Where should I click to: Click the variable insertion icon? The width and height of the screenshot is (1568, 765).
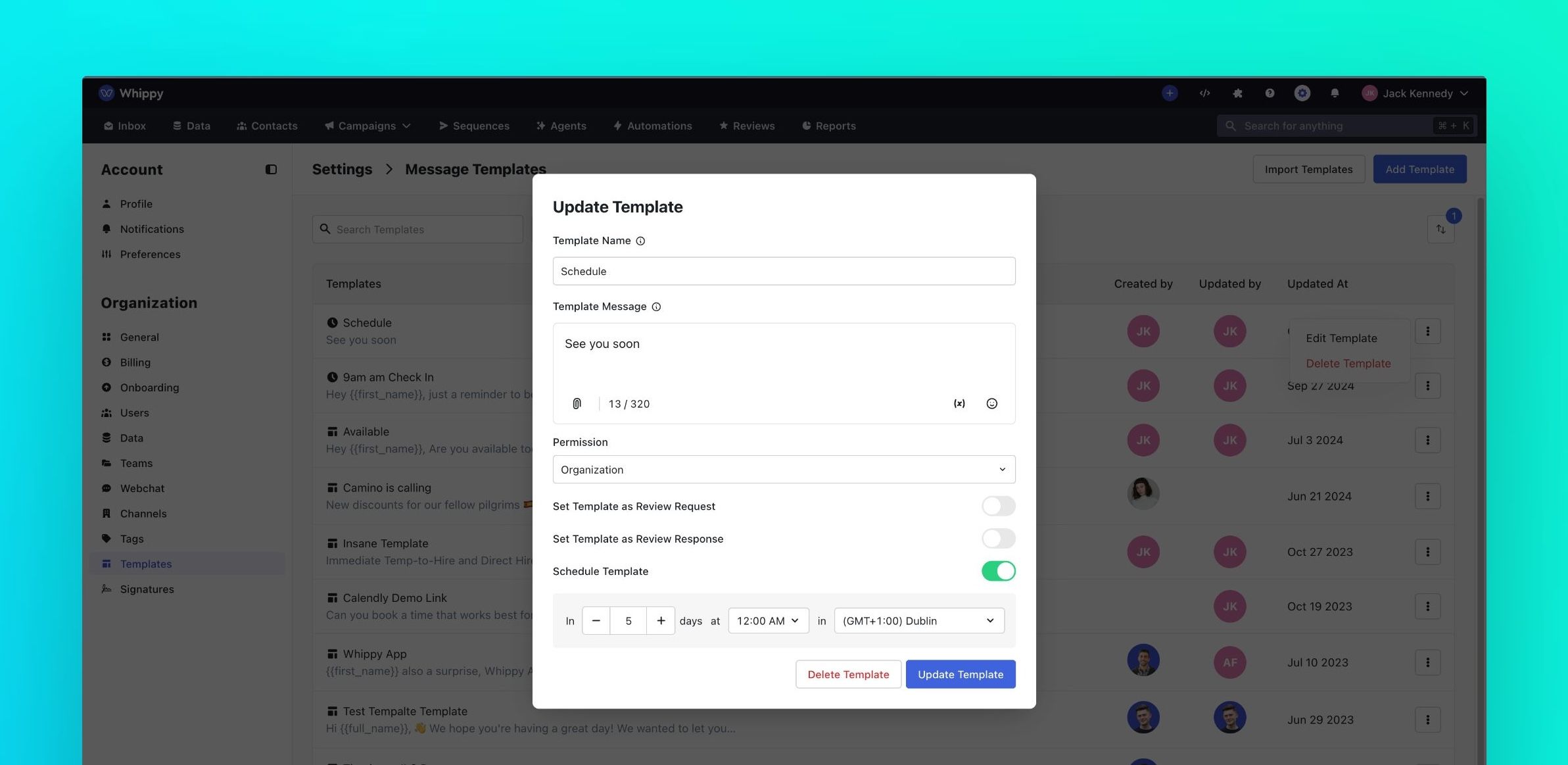click(958, 404)
